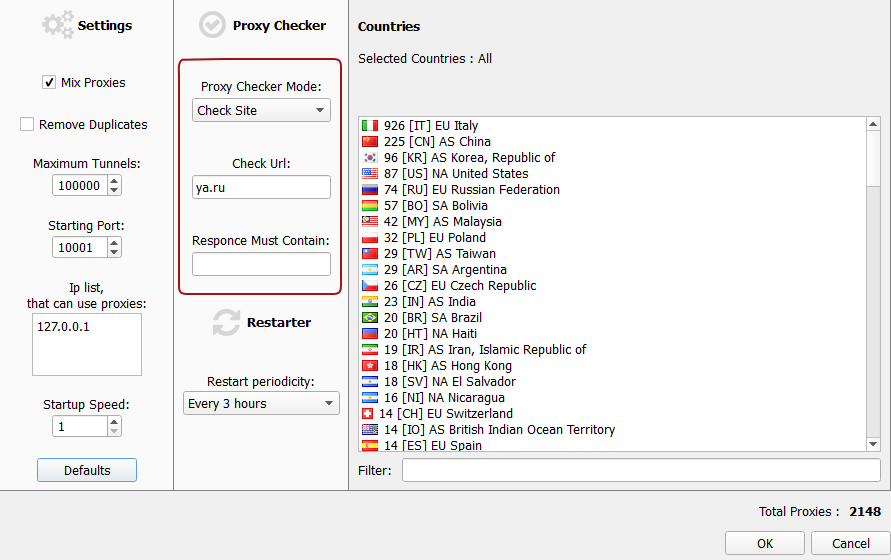Click the Restarter refresh arrows icon
Image resolution: width=891 pixels, height=560 pixels.
226,322
